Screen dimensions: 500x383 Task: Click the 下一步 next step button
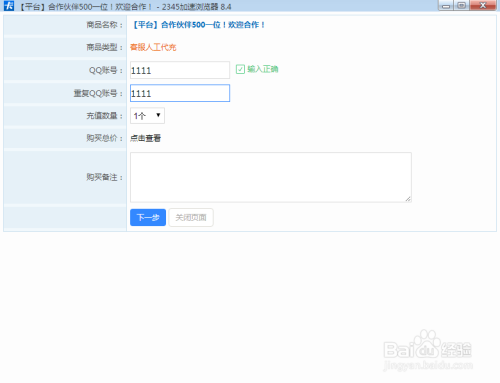pos(148,217)
